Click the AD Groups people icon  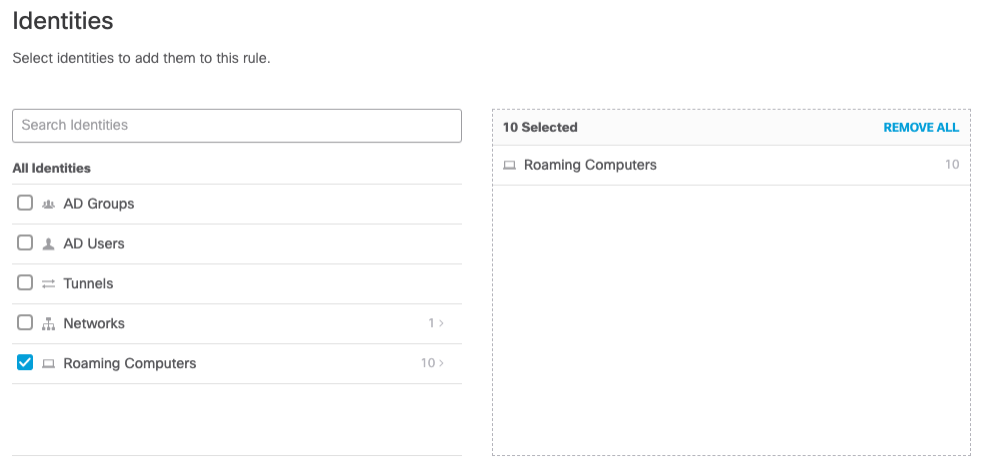pyautogui.click(x=48, y=204)
